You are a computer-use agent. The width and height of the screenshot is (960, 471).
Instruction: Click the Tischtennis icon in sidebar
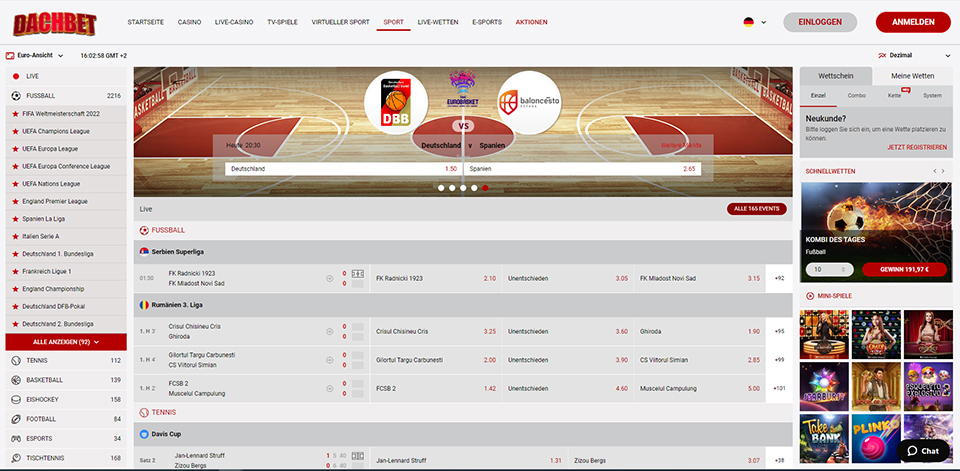[16, 458]
